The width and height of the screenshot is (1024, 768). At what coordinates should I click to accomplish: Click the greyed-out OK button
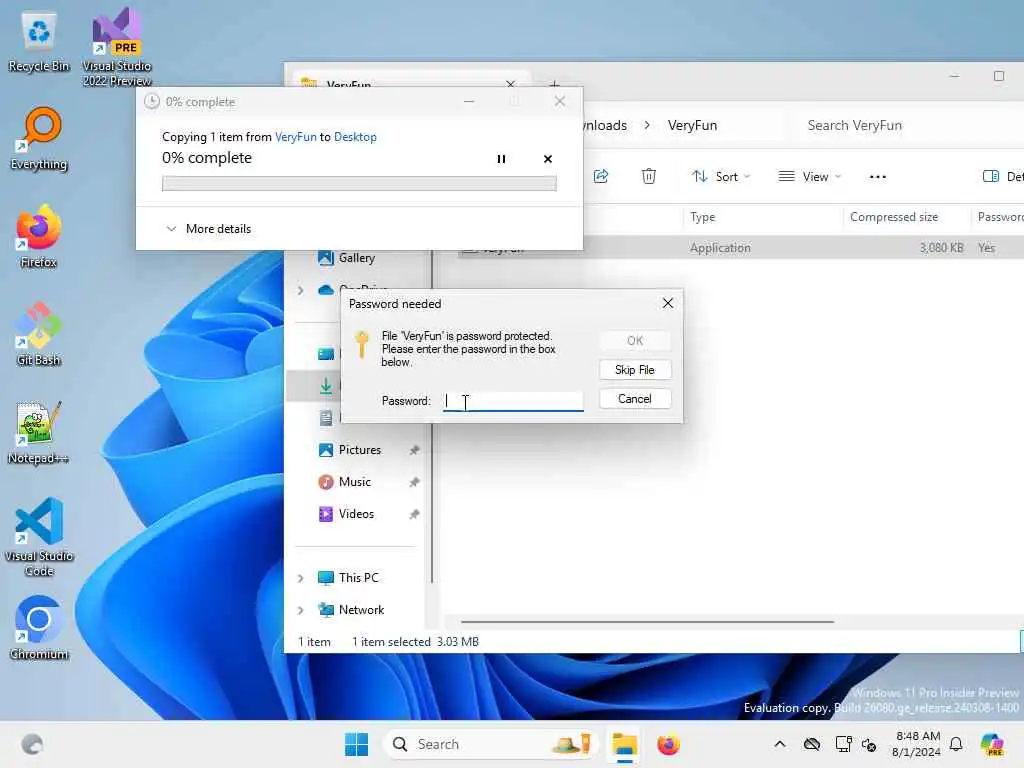pyautogui.click(x=635, y=340)
